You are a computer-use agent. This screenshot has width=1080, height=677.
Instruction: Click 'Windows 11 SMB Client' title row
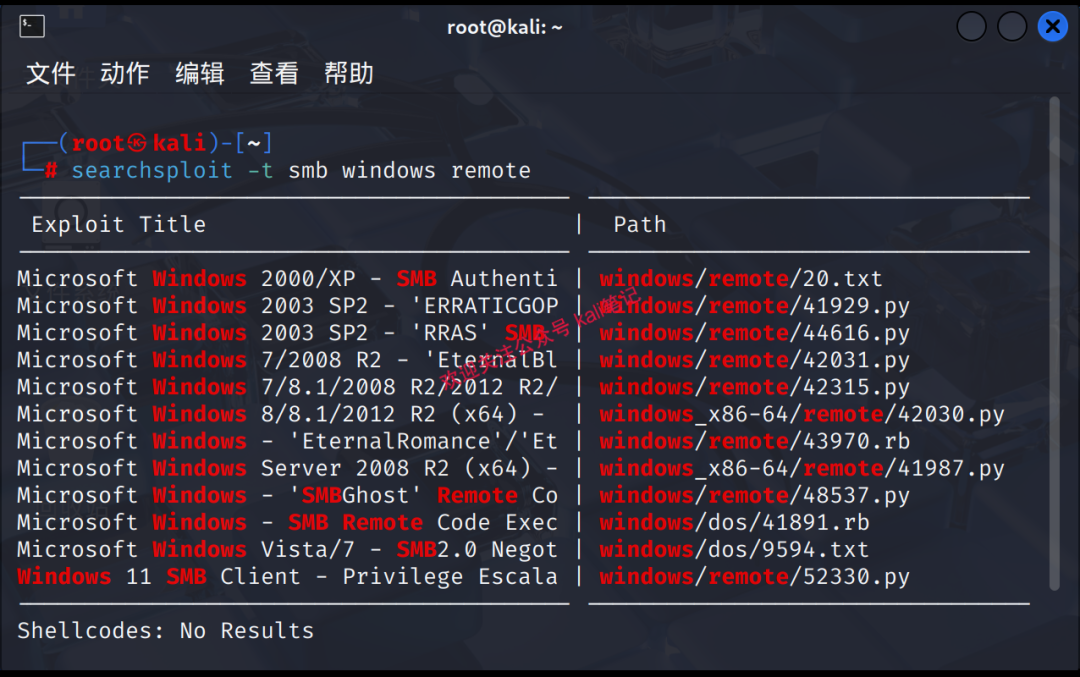(x=287, y=576)
